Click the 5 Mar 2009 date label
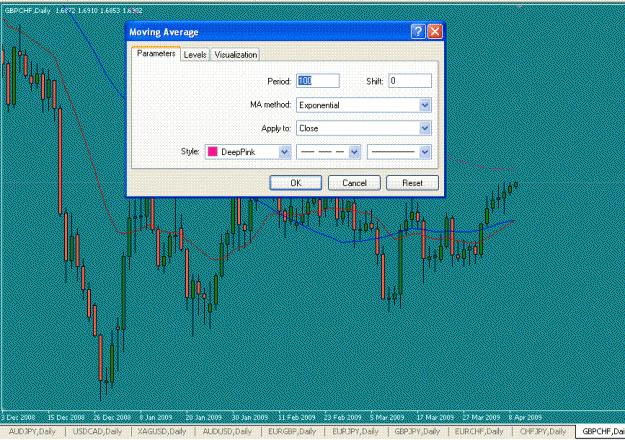Viewport: 625px width, 440px height. click(x=387, y=417)
